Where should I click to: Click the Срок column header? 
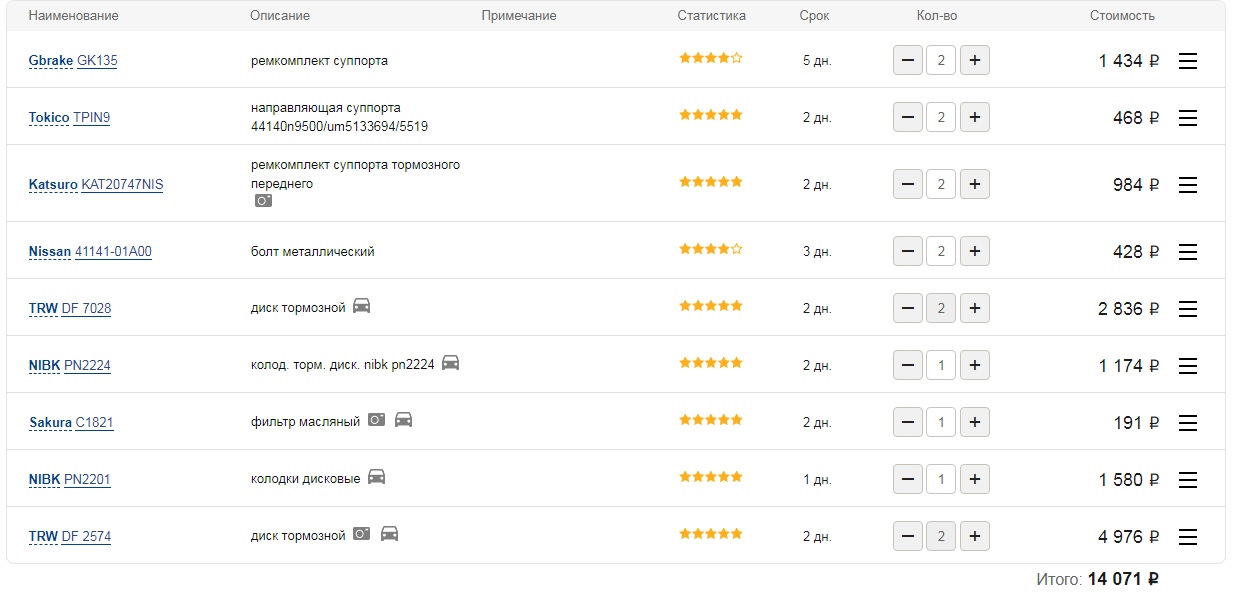(x=814, y=16)
